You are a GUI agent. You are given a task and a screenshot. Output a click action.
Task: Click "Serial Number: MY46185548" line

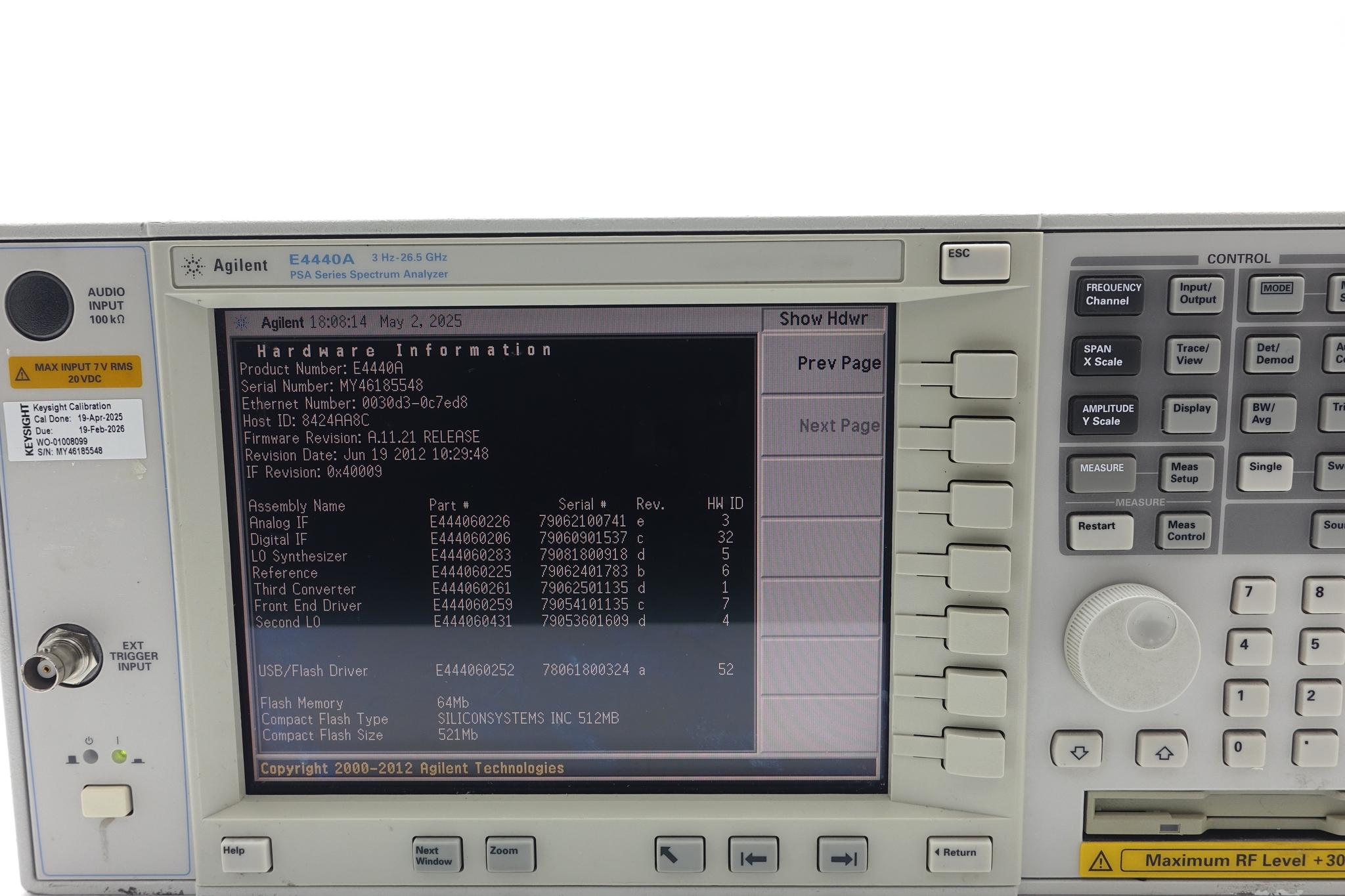tap(332, 386)
